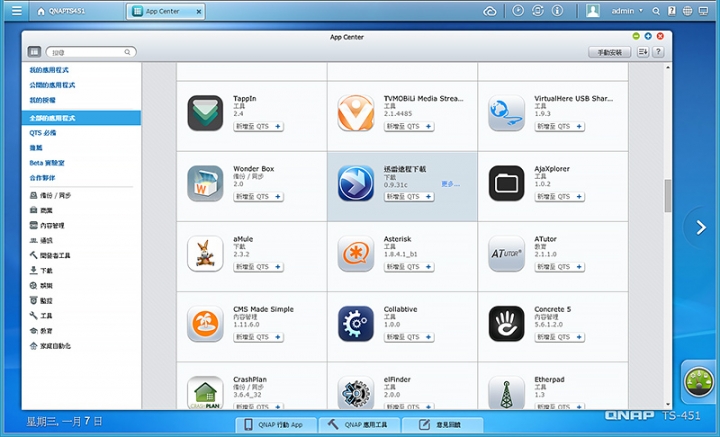
Task: Open the admin user dropdown
Action: point(626,11)
